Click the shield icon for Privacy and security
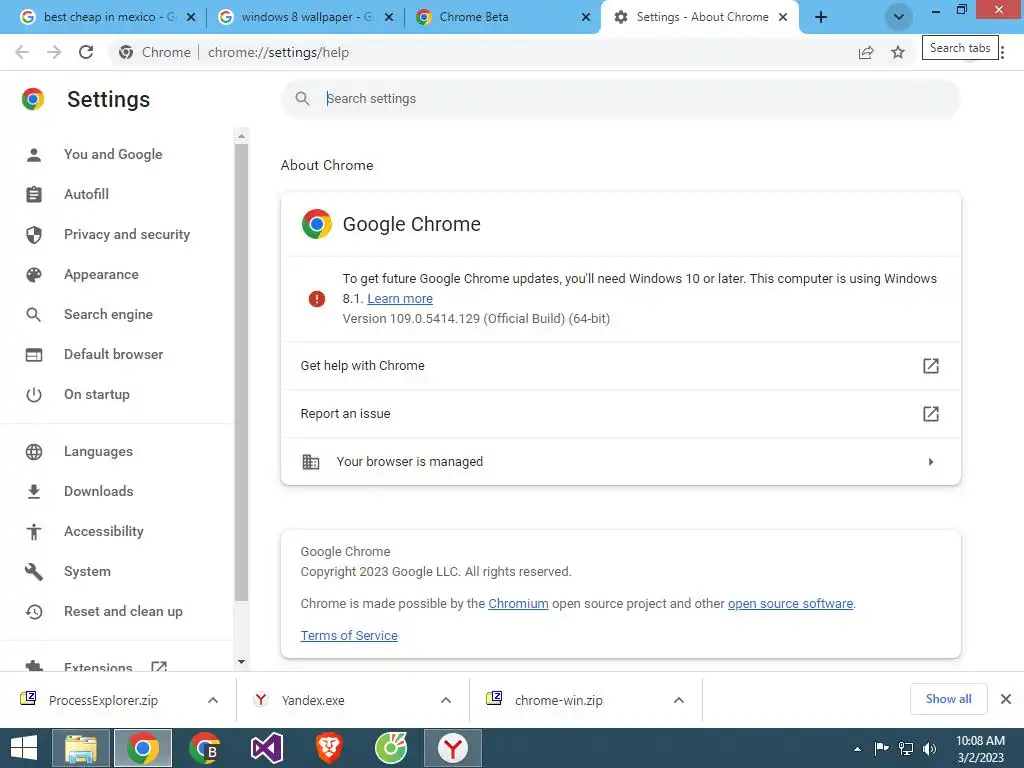Viewport: 1024px width, 768px height. click(34, 234)
